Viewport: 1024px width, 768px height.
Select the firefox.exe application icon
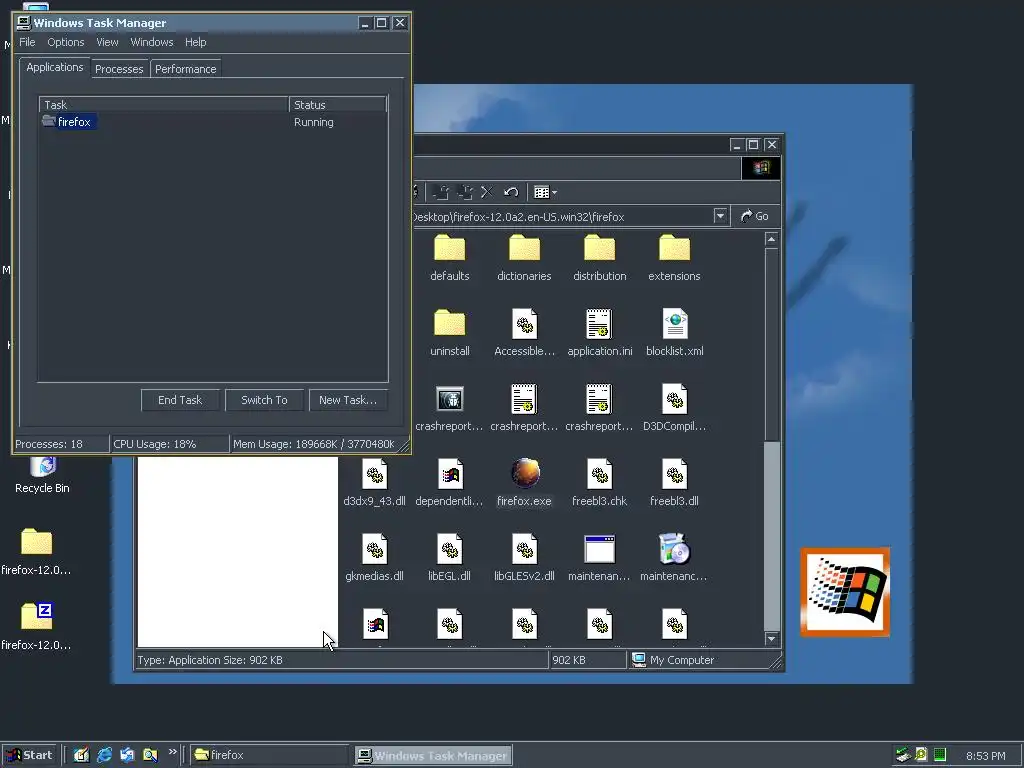tap(524, 483)
